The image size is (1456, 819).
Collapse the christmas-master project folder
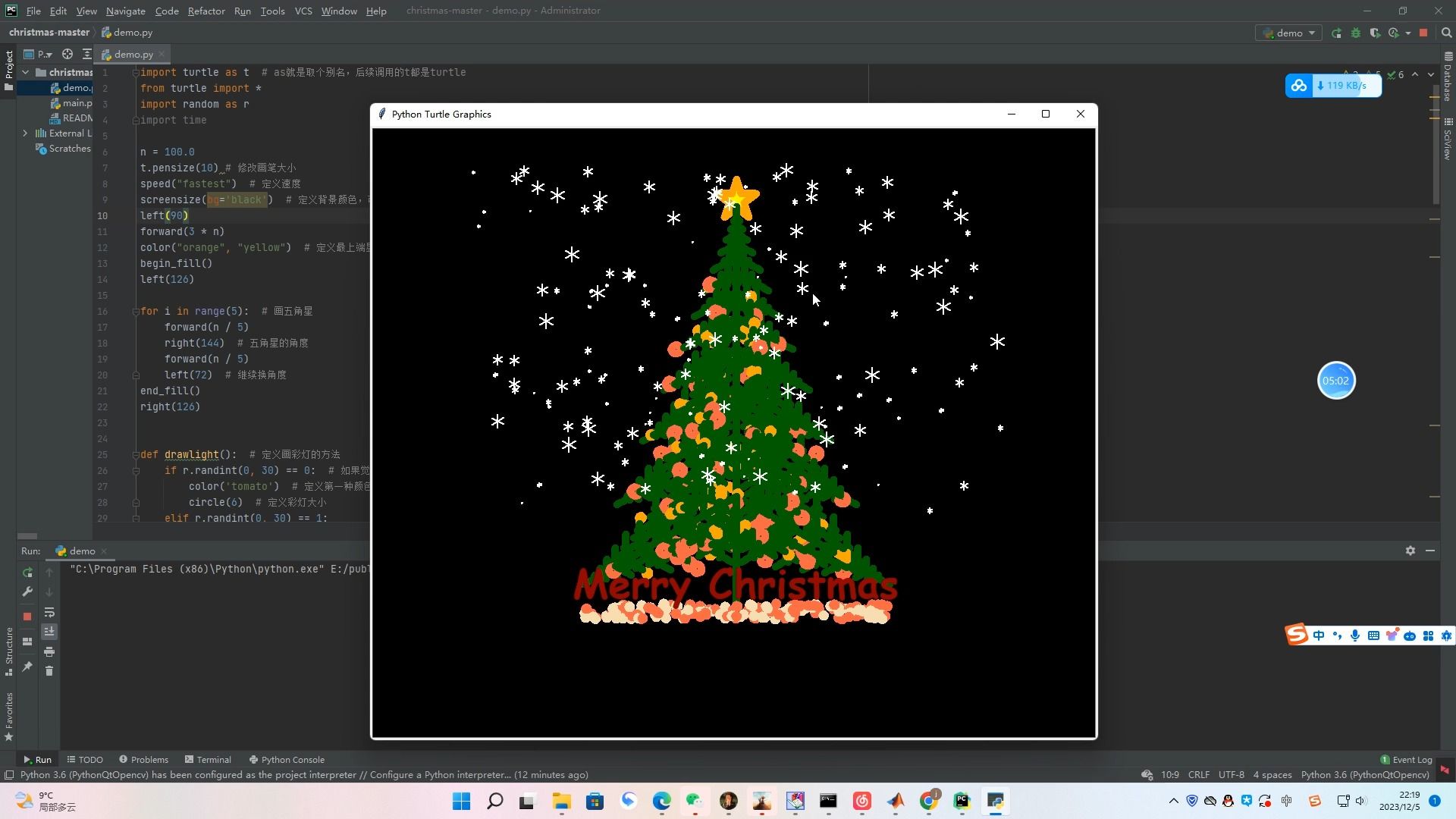[25, 73]
